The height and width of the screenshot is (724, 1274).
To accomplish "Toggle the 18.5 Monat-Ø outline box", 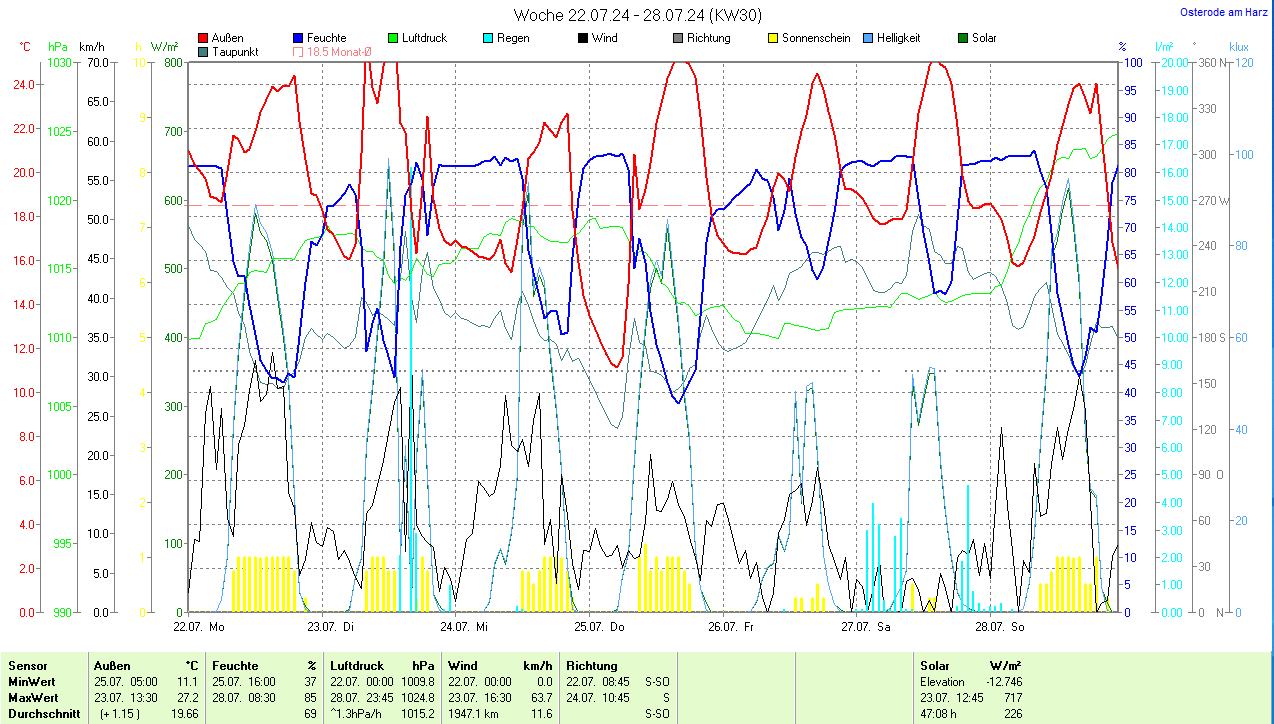I will click(x=298, y=51).
